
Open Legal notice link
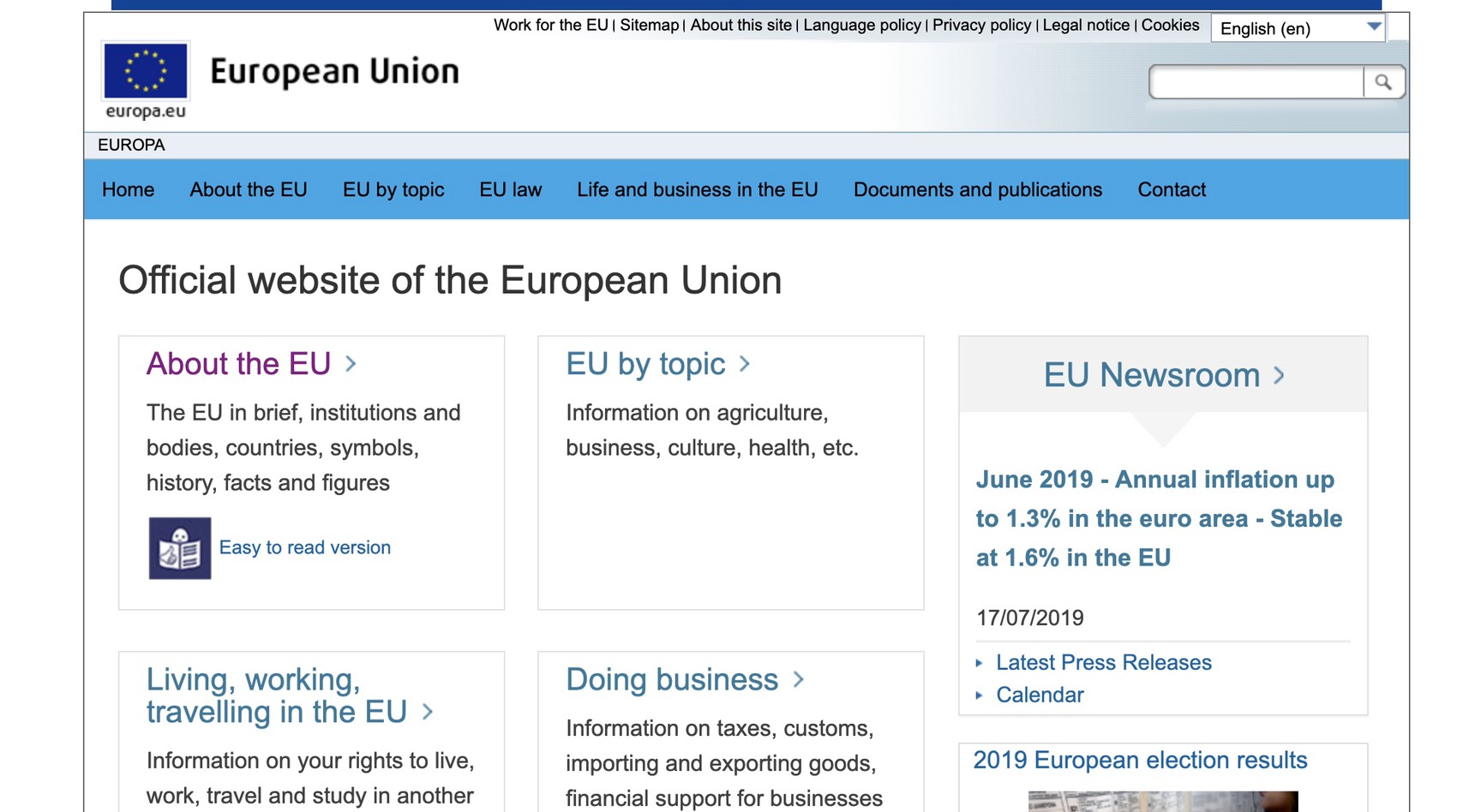pos(1086,25)
